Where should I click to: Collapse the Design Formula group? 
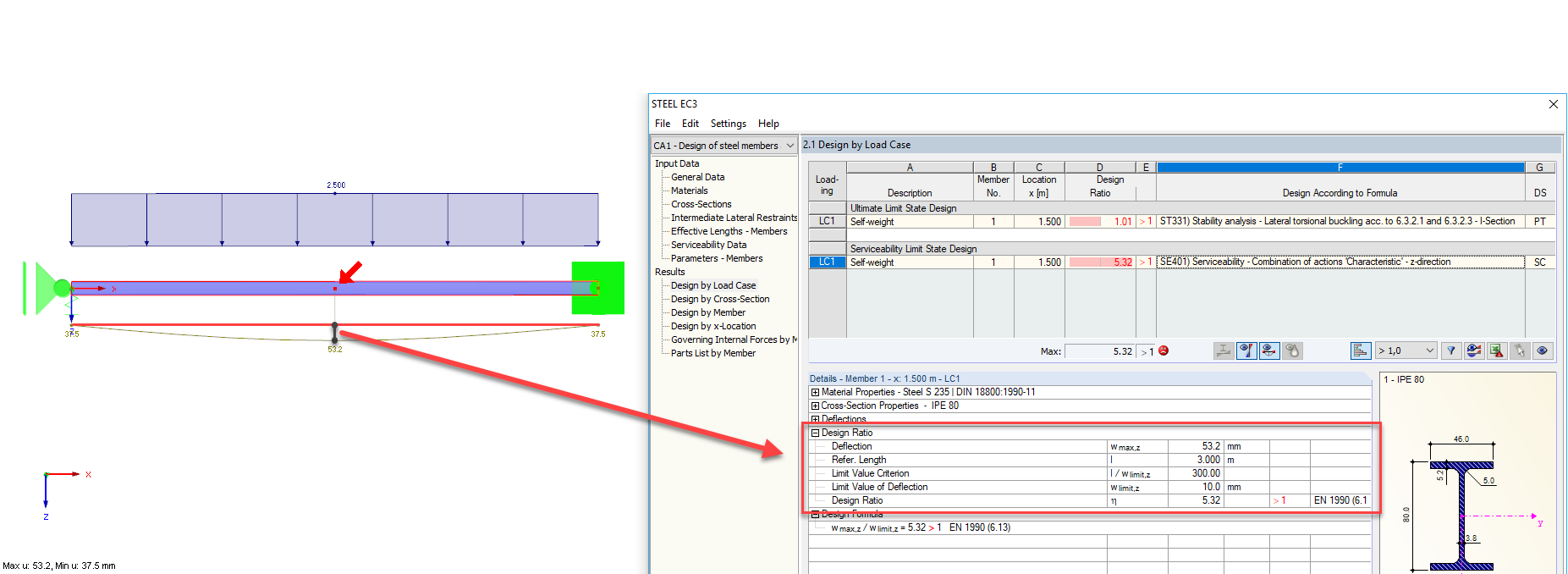(x=815, y=514)
